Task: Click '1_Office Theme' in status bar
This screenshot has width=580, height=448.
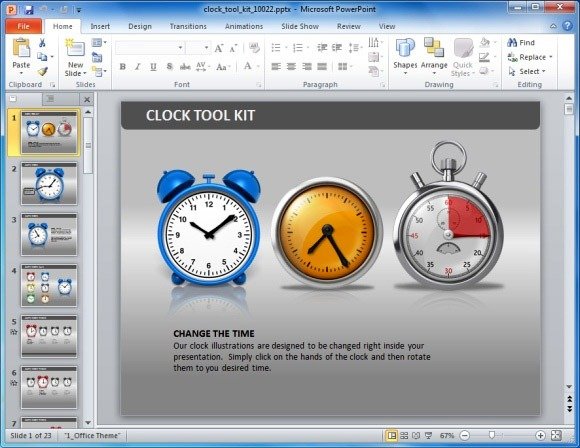Action: 92,435
